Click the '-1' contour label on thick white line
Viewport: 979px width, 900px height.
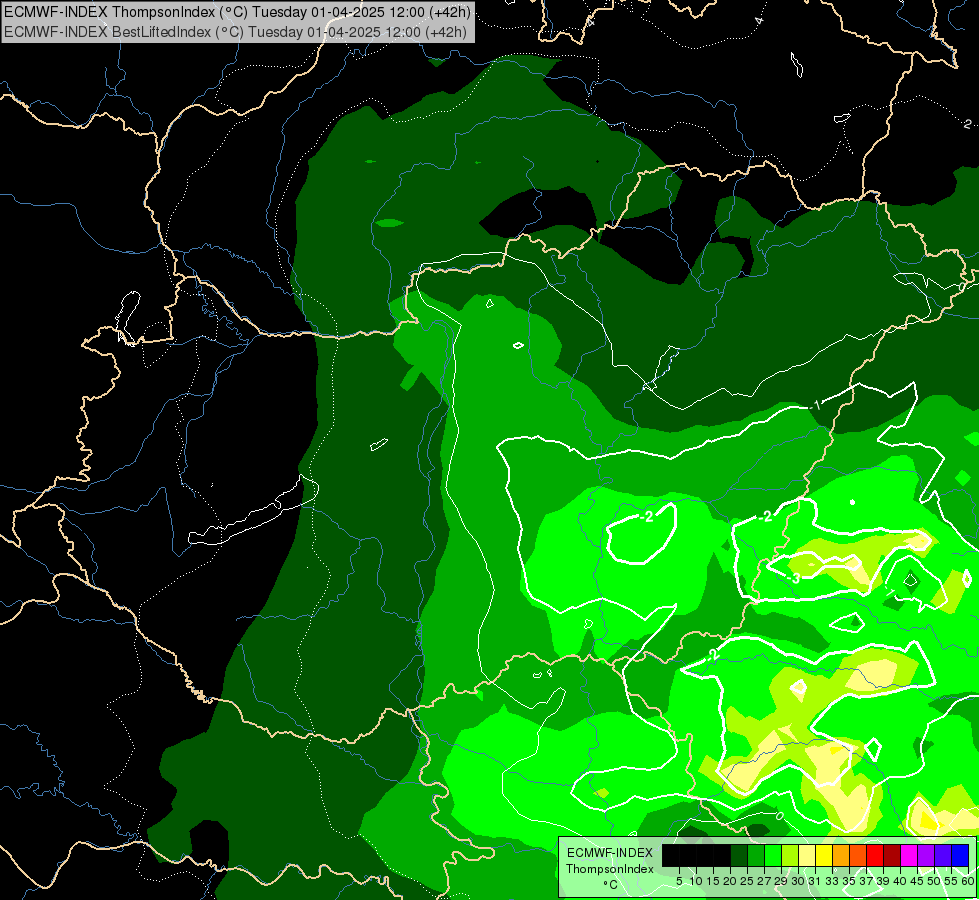pos(817,405)
